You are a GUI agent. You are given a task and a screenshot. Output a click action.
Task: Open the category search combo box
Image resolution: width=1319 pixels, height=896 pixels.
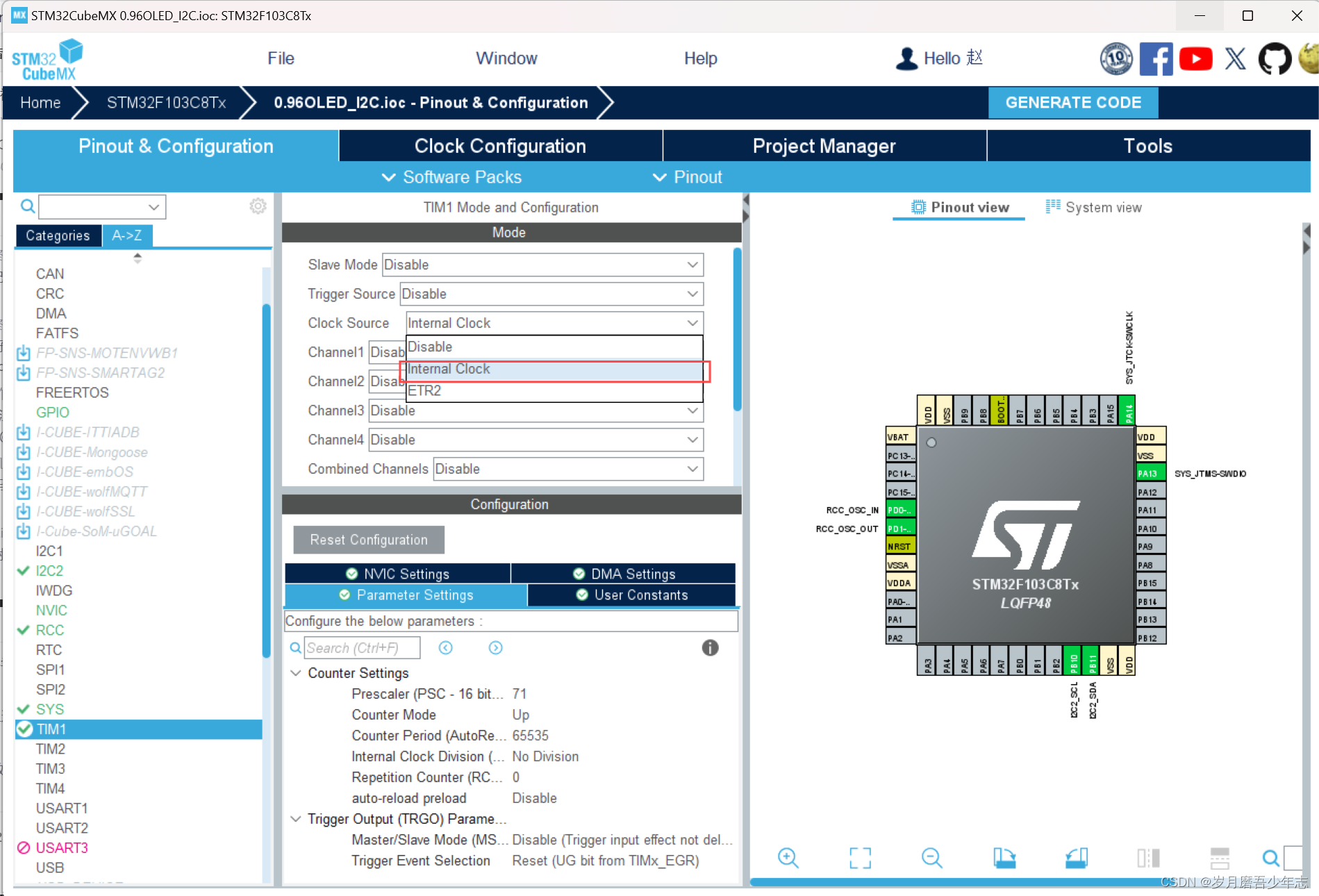click(x=102, y=206)
